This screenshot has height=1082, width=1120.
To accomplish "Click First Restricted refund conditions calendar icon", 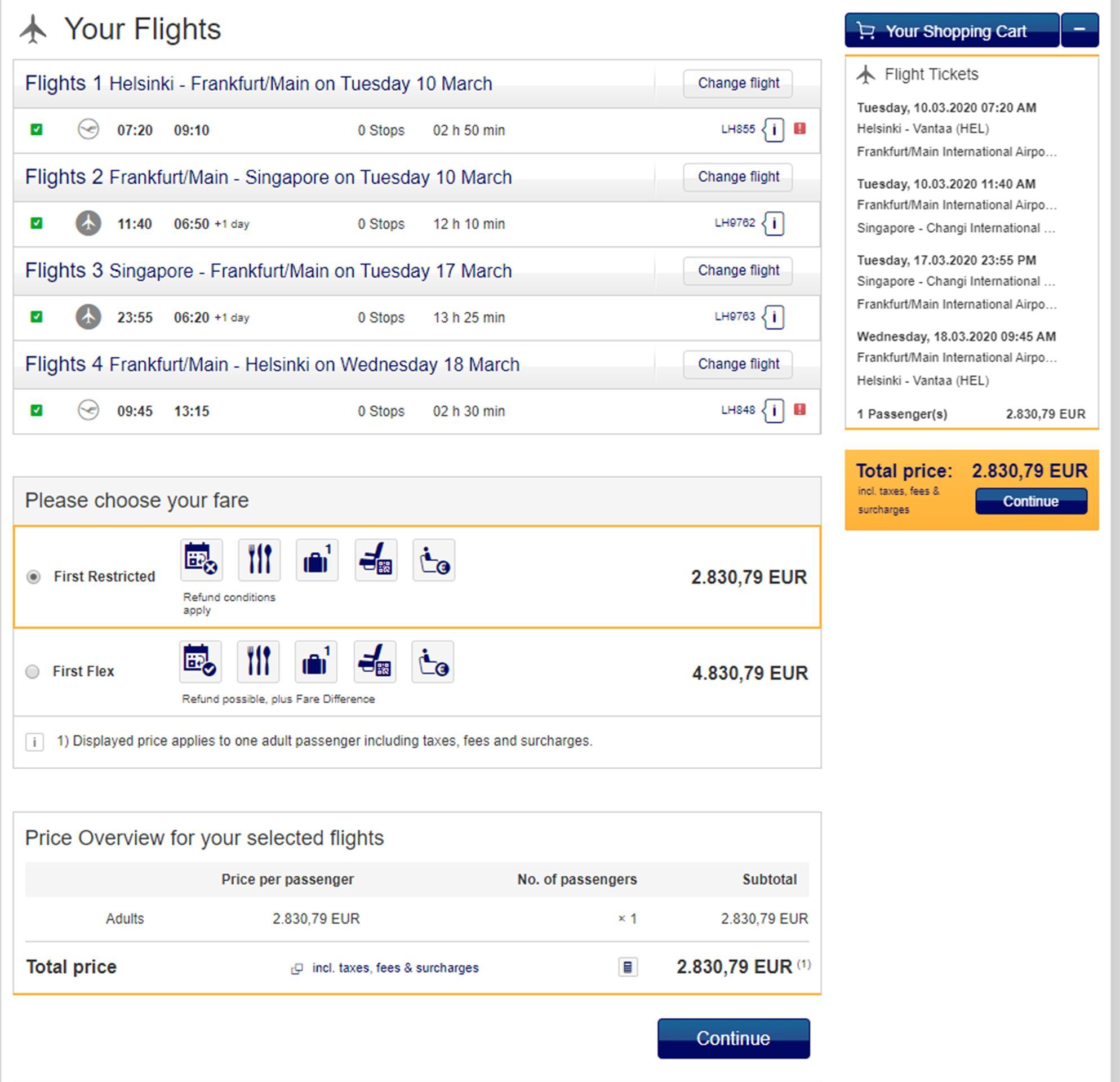I will tap(201, 560).
